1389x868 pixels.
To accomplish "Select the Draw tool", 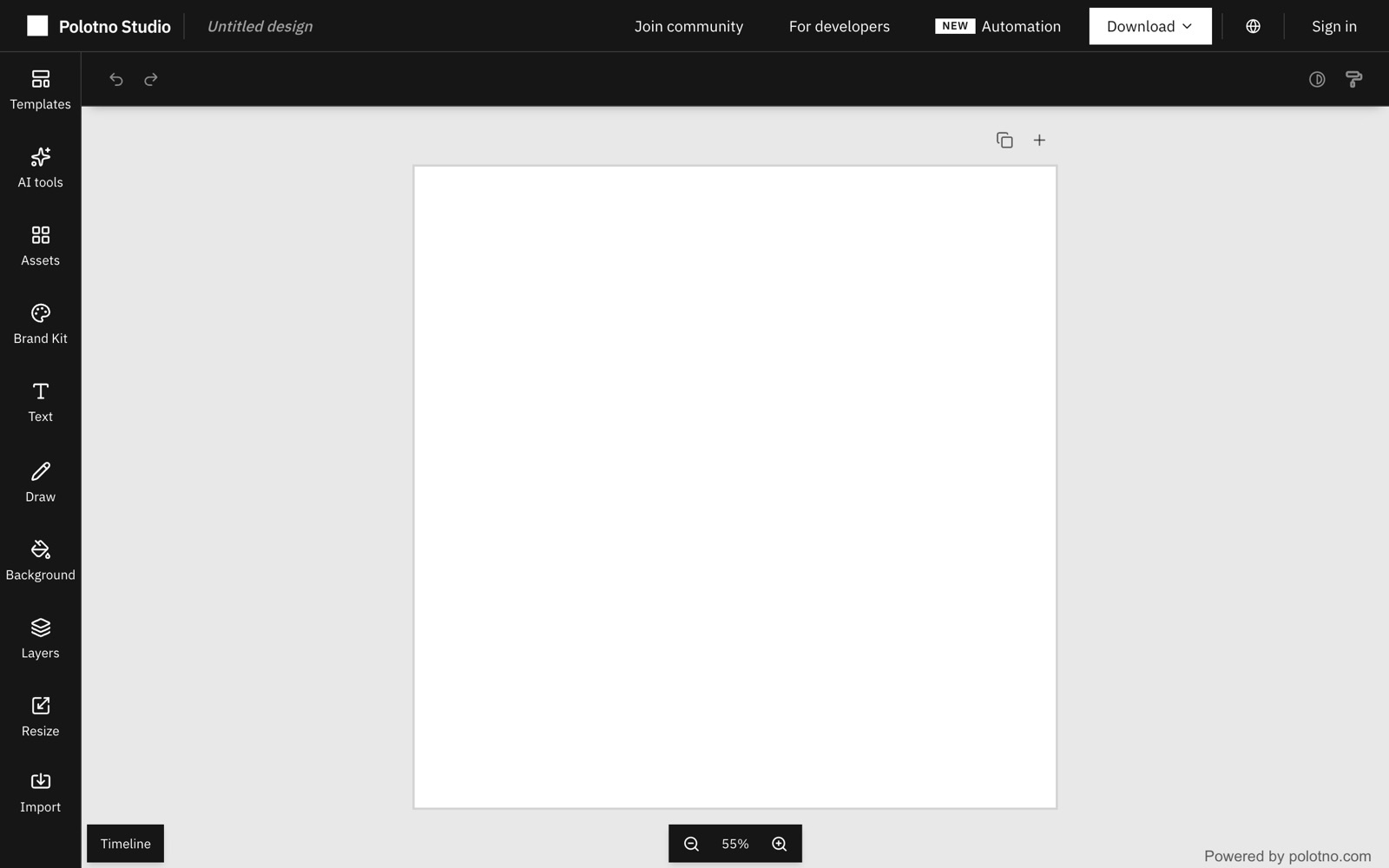I will coord(40,483).
